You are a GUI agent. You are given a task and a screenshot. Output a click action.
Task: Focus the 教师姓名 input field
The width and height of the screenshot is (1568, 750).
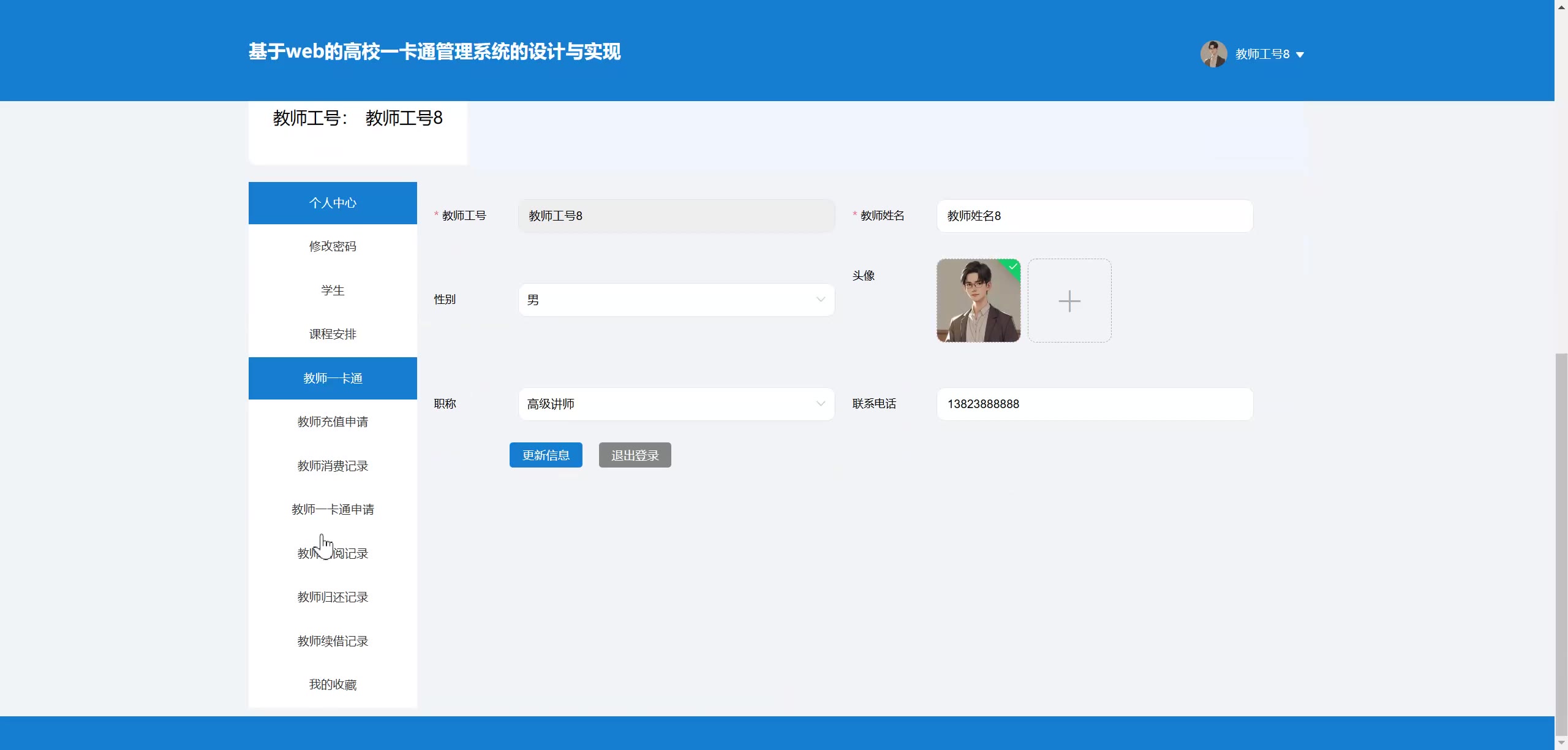point(1095,216)
